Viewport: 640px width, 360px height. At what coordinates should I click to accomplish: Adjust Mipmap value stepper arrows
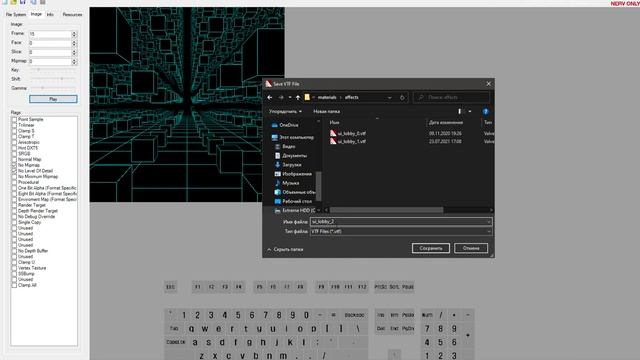(x=74, y=61)
